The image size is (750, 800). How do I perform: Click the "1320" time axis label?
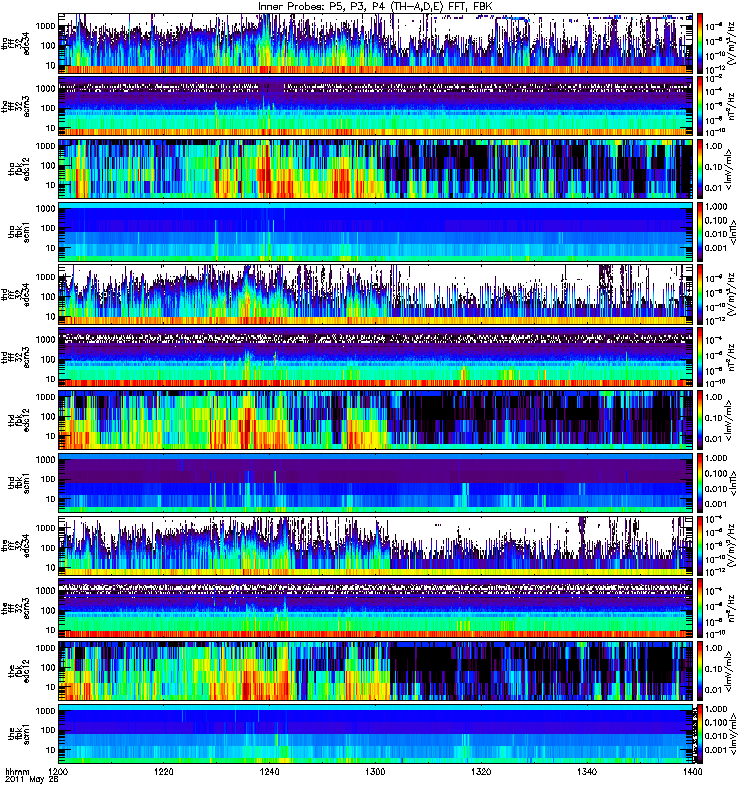(481, 771)
